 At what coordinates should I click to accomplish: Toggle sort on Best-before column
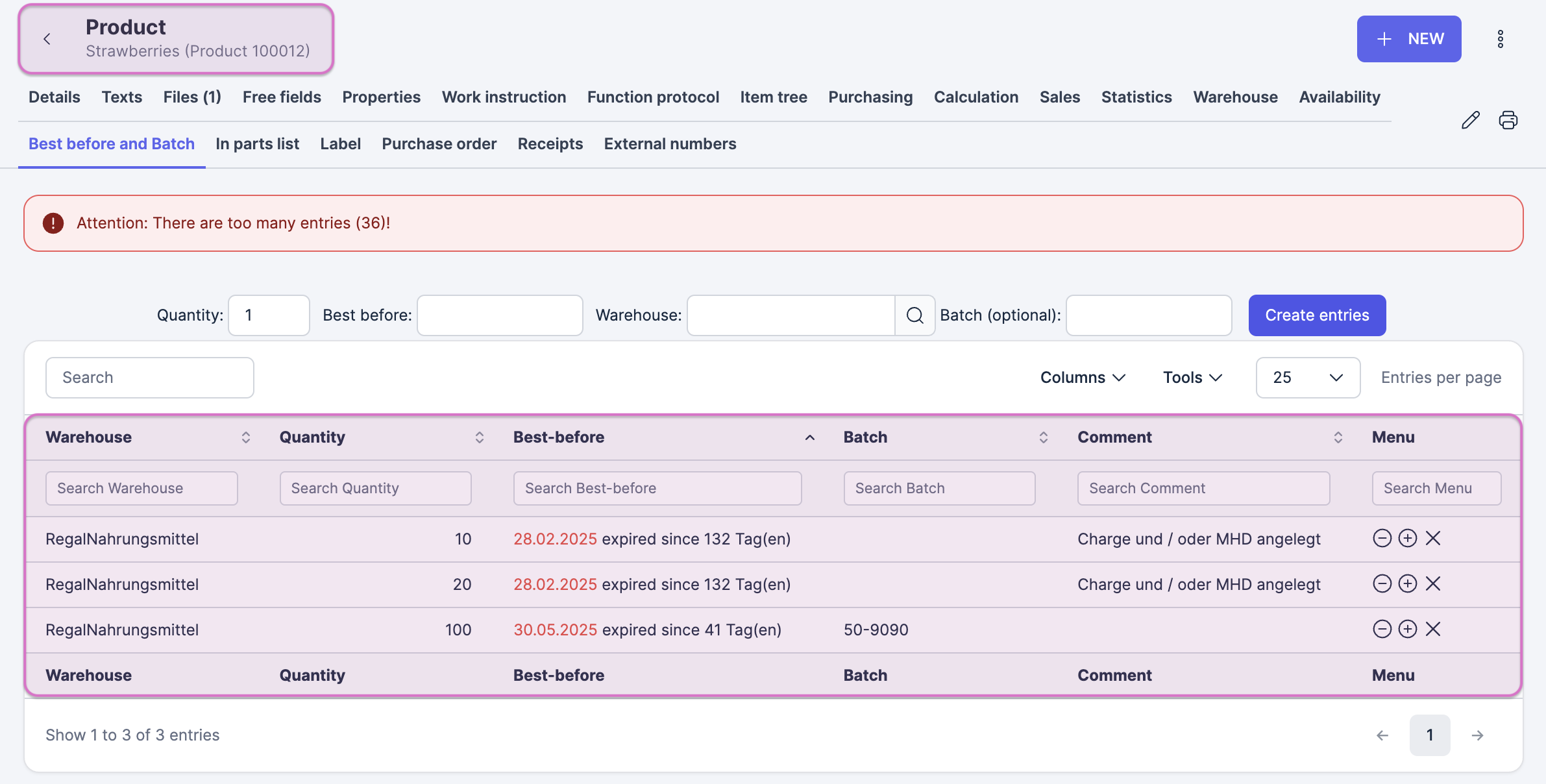tap(809, 437)
